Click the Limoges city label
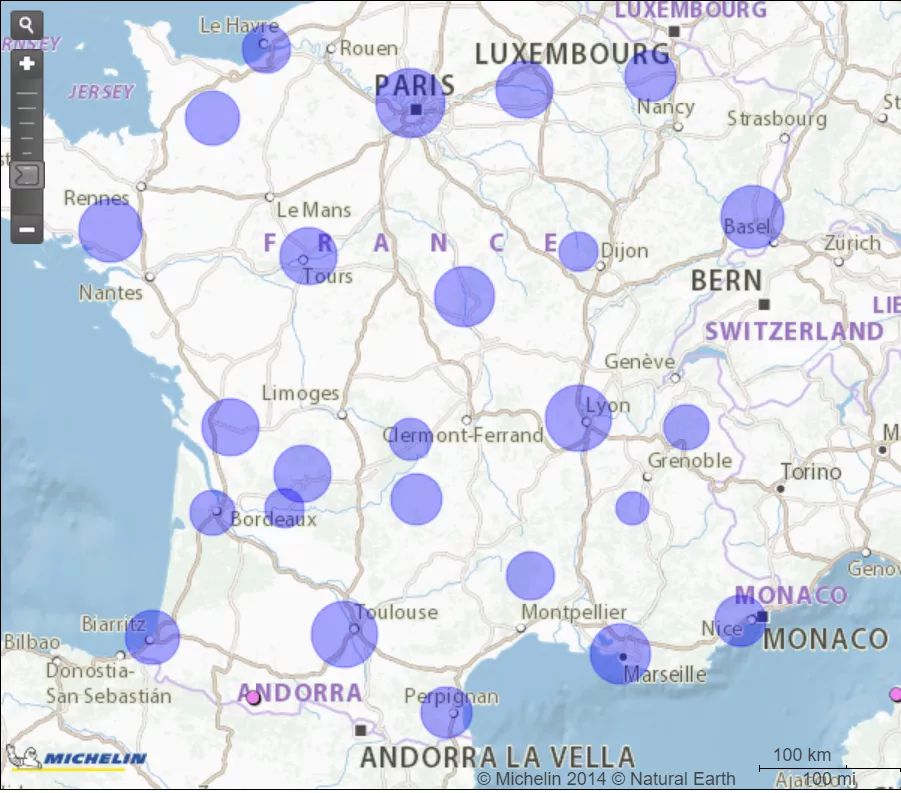 point(301,393)
